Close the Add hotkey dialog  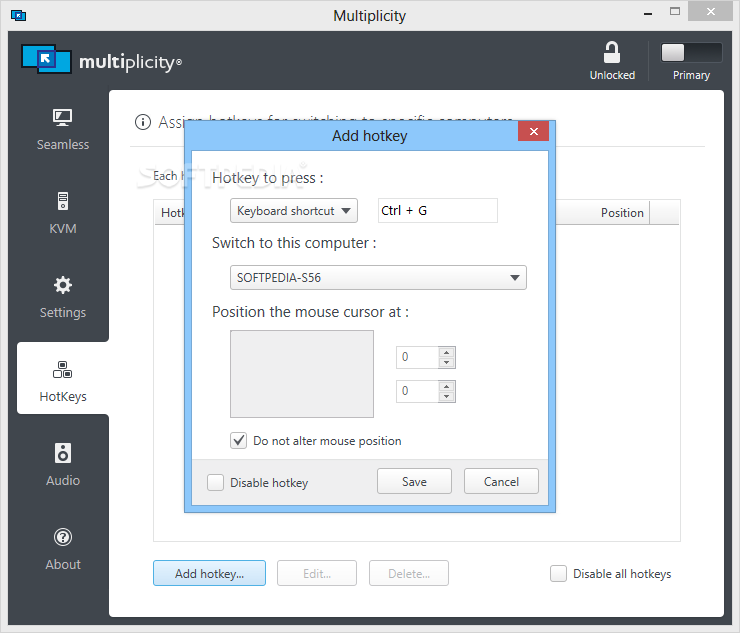tap(533, 131)
